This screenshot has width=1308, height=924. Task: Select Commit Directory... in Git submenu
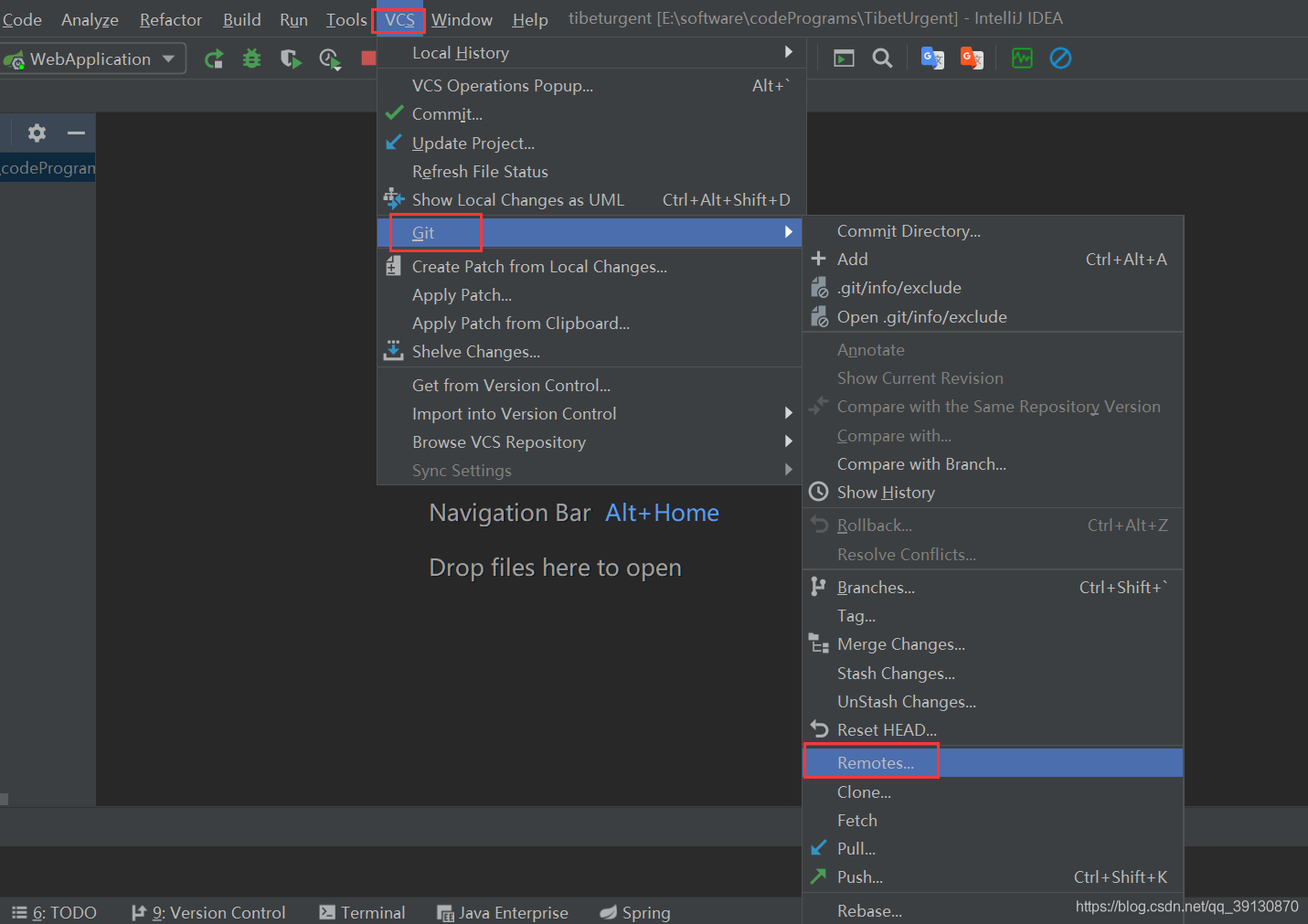(x=993, y=230)
